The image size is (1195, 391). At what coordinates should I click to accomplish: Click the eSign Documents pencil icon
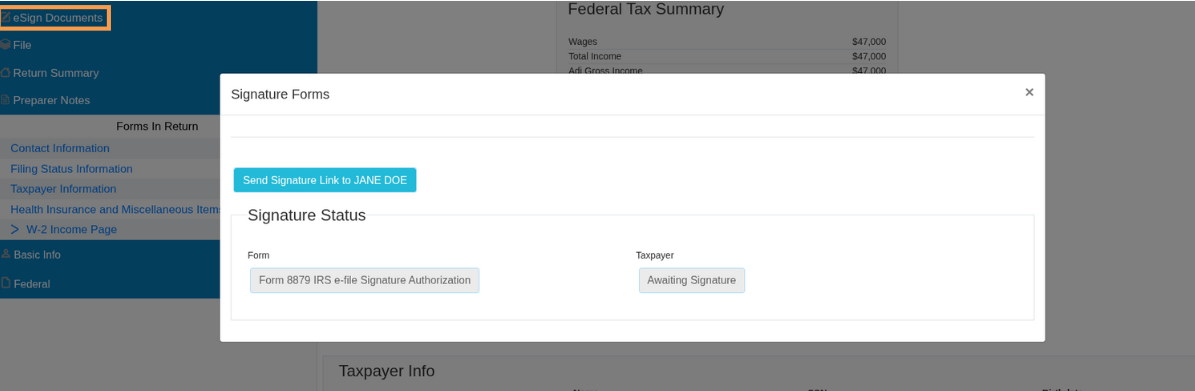(6, 17)
